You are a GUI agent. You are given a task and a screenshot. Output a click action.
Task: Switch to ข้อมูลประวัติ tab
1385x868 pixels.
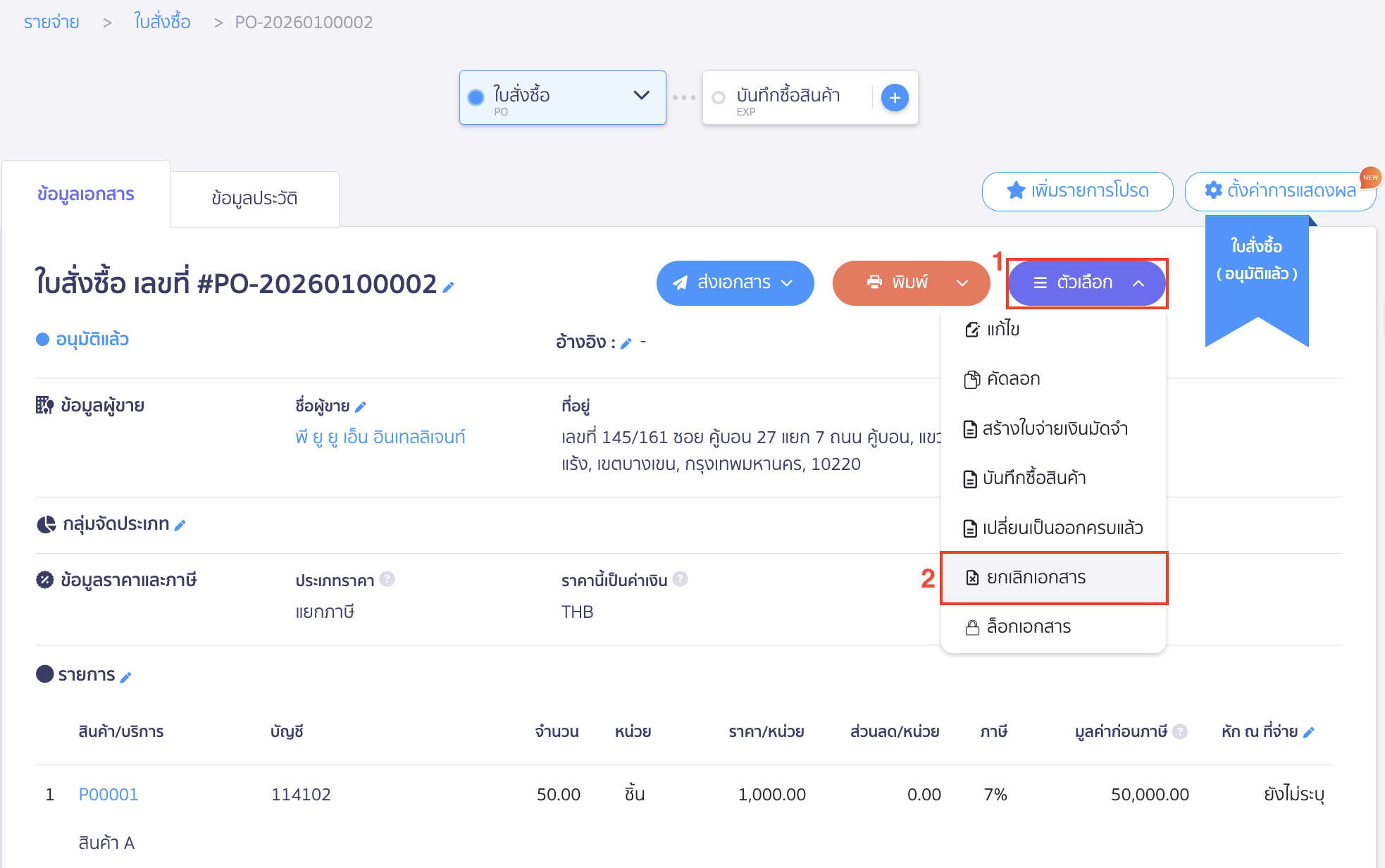pyautogui.click(x=254, y=199)
